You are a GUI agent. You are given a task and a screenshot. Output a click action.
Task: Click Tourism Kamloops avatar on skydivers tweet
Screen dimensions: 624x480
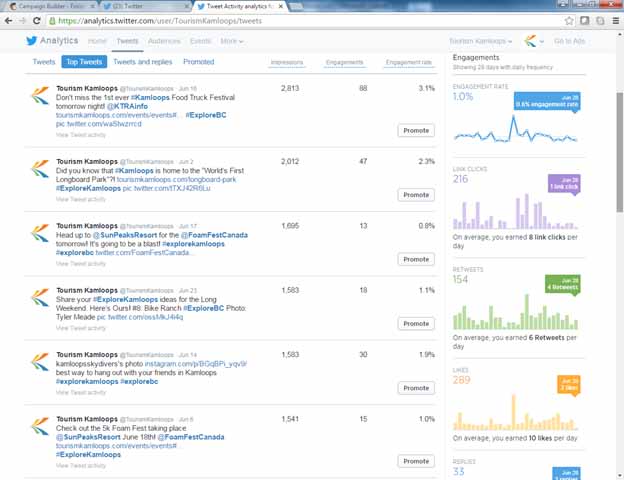coord(40,361)
